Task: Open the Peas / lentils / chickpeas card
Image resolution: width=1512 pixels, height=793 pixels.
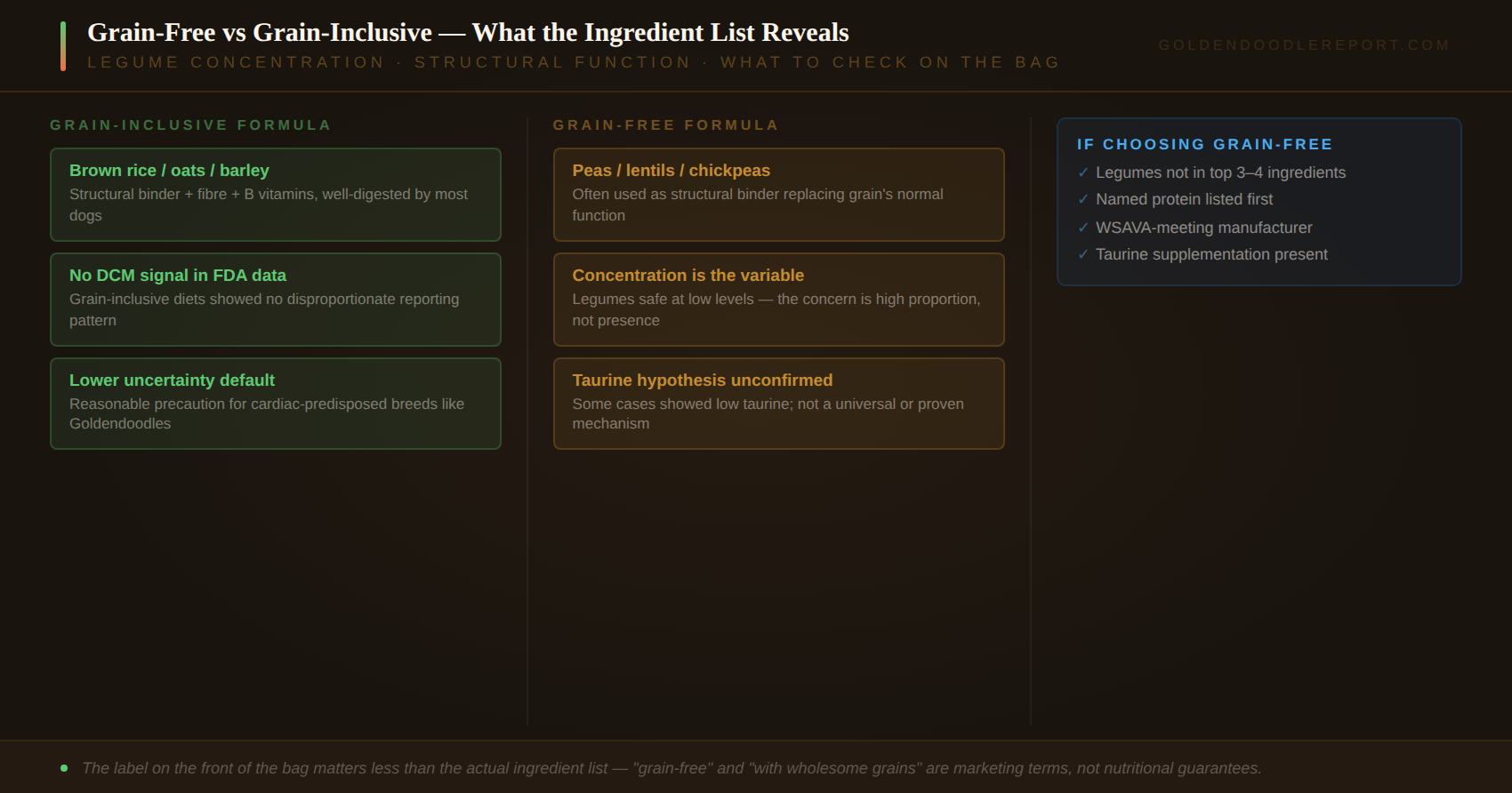Action: (x=779, y=195)
